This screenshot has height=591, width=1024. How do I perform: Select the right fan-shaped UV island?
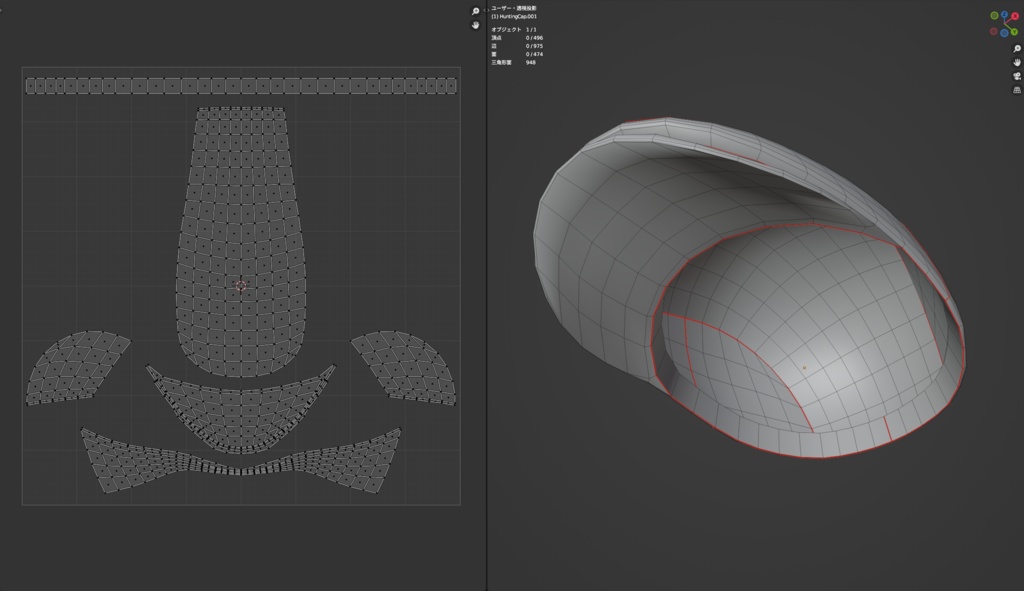(405, 367)
